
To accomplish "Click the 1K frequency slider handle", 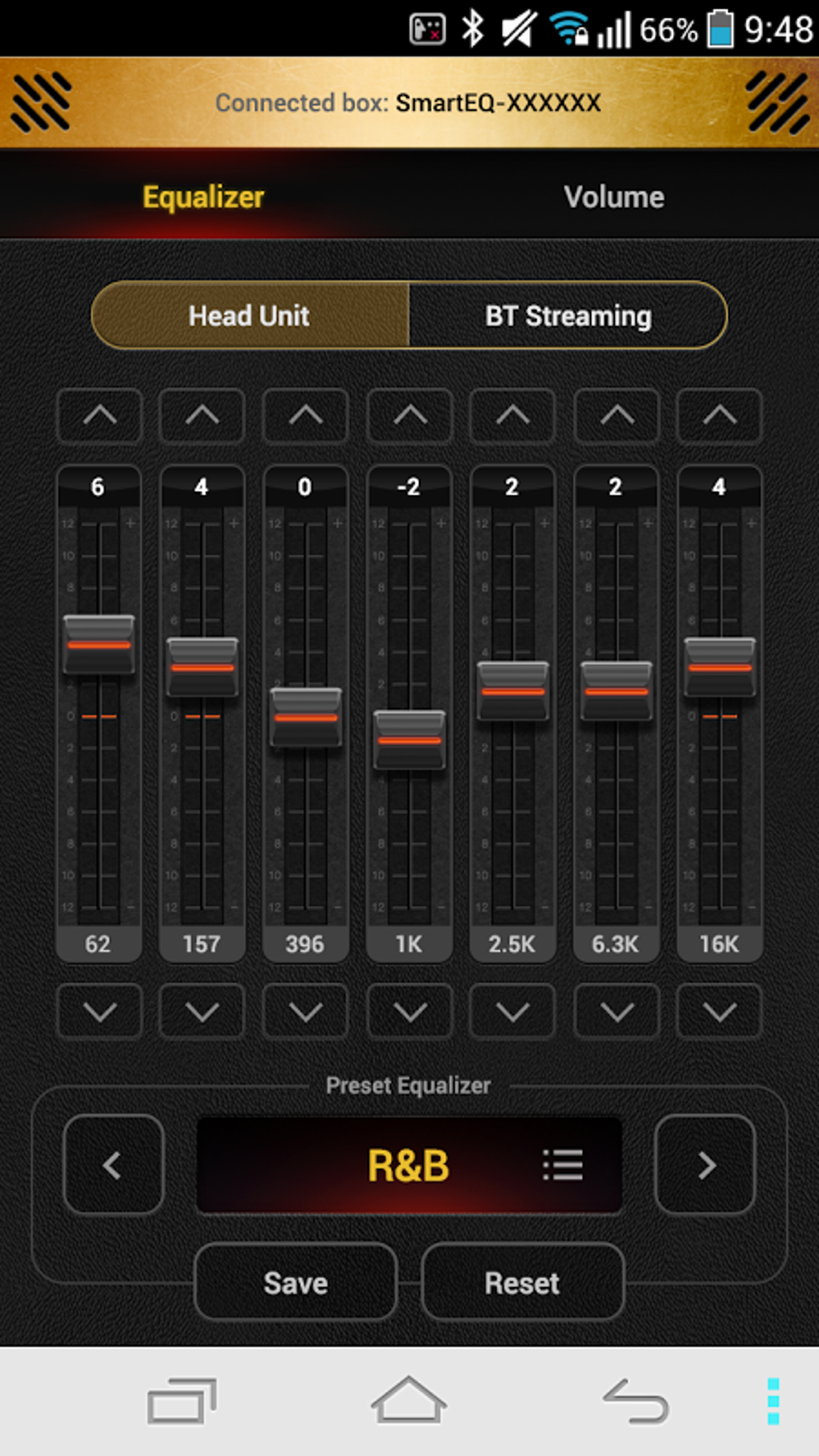I will [409, 739].
